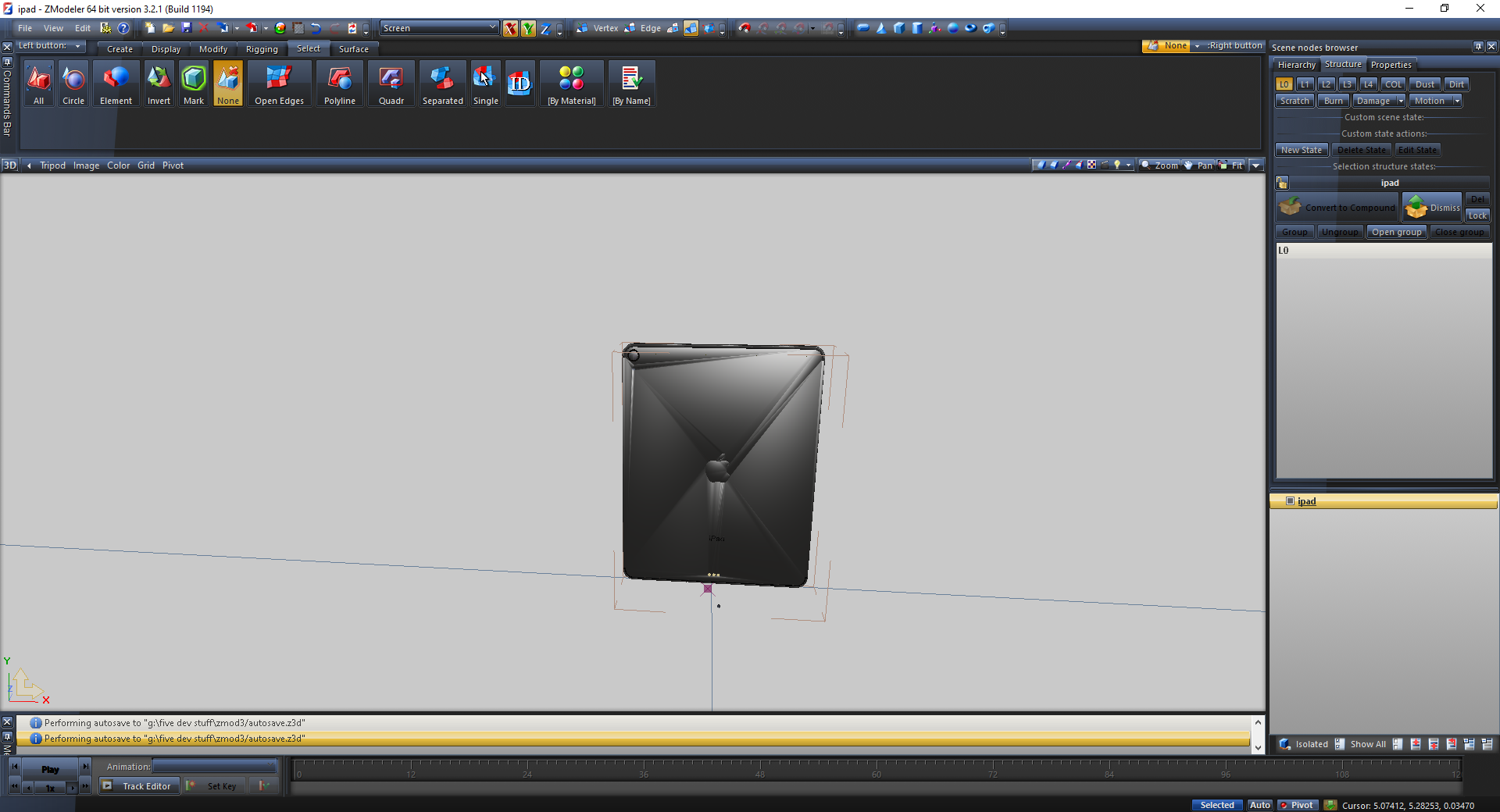1500x812 pixels.
Task: Pick the Quadr selection tool
Action: (x=391, y=84)
